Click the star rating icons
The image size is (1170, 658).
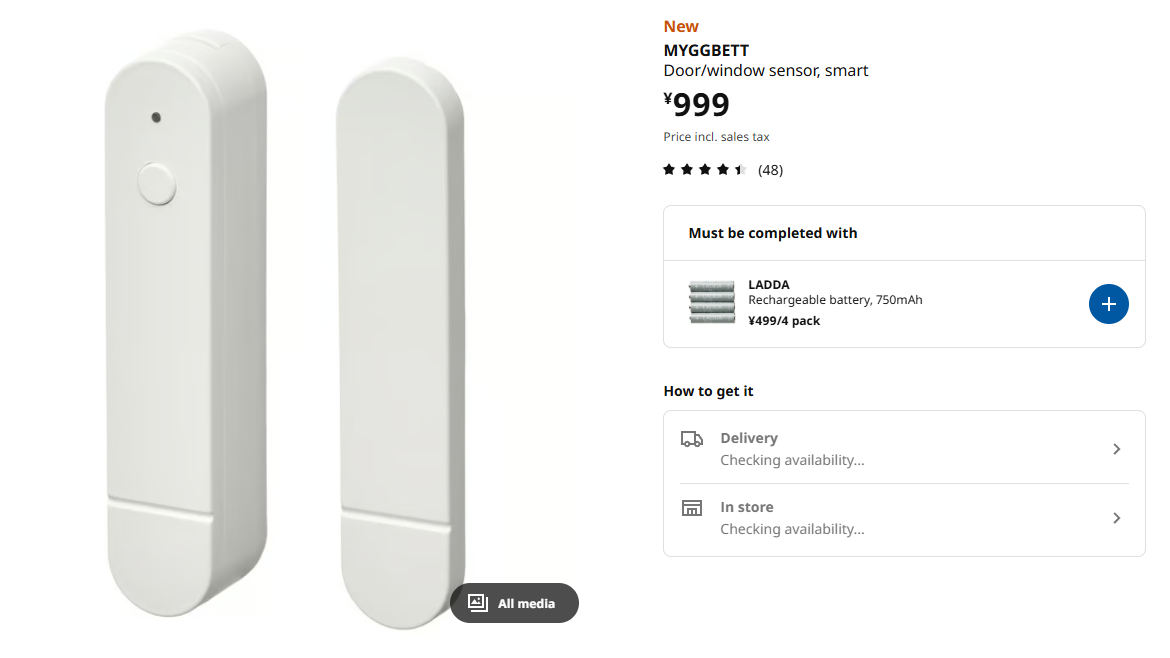point(705,170)
